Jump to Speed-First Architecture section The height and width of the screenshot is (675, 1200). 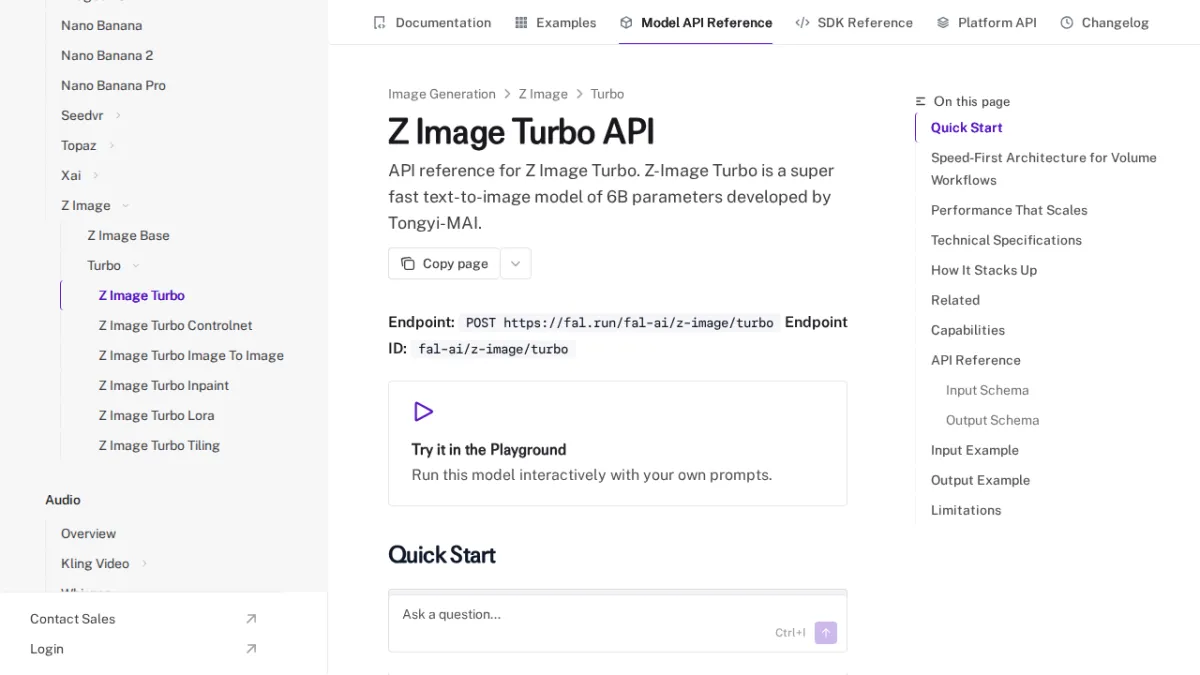1043,169
